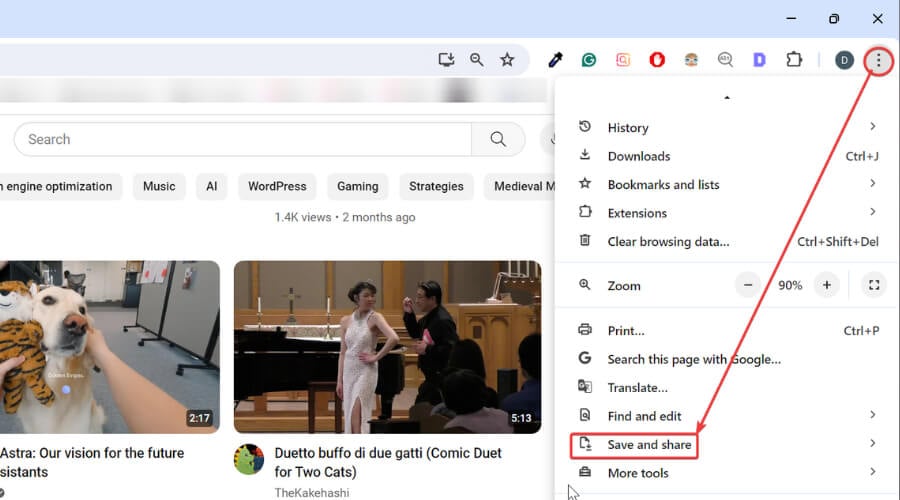This screenshot has height=500, width=900.
Task: Expand Save and share chevron arrow
Action: tap(872, 443)
